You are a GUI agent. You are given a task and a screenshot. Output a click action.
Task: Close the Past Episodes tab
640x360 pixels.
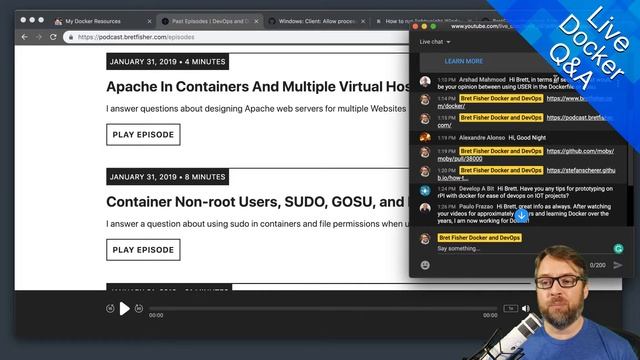256,21
